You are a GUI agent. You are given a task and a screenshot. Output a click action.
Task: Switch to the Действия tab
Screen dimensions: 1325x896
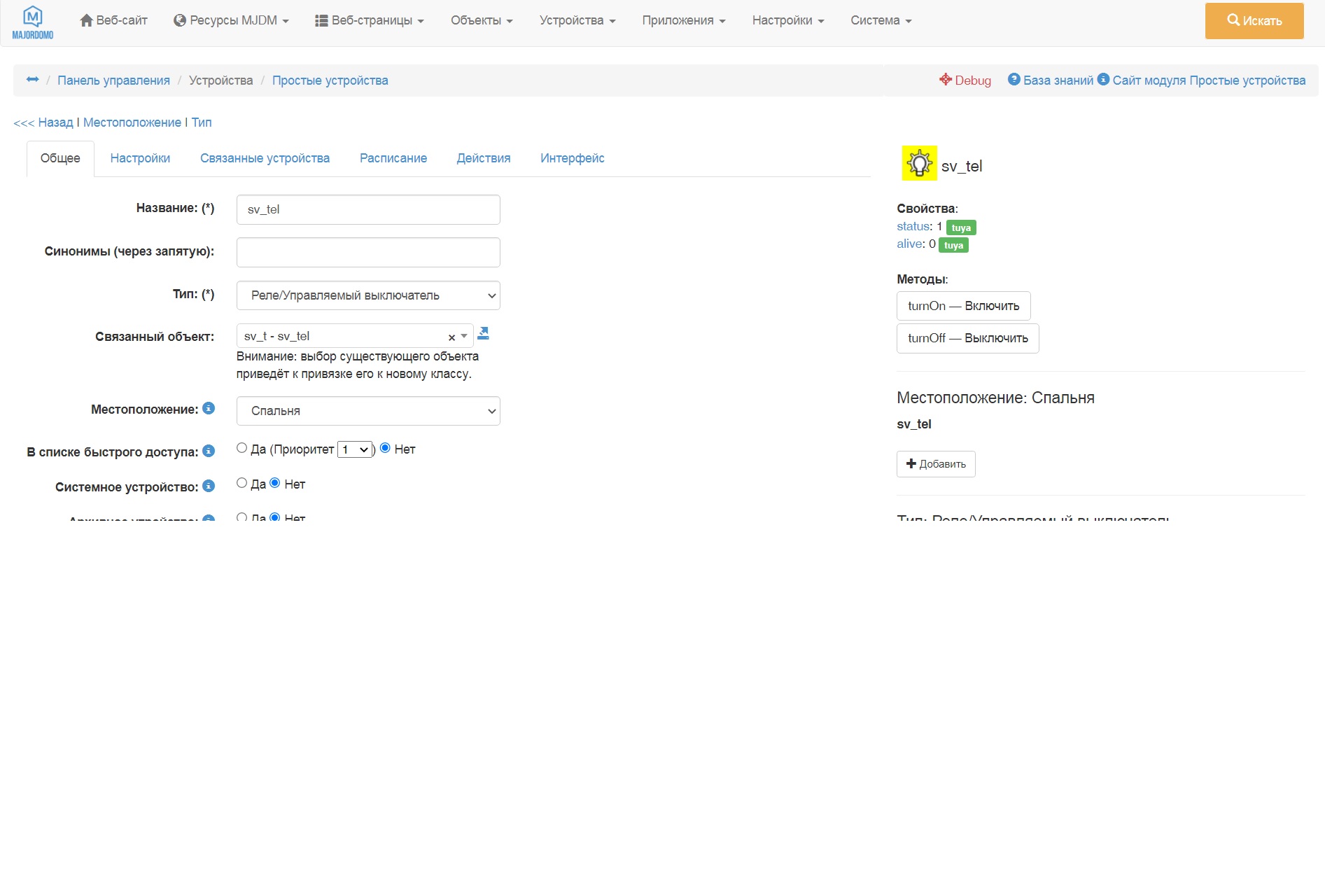[484, 158]
